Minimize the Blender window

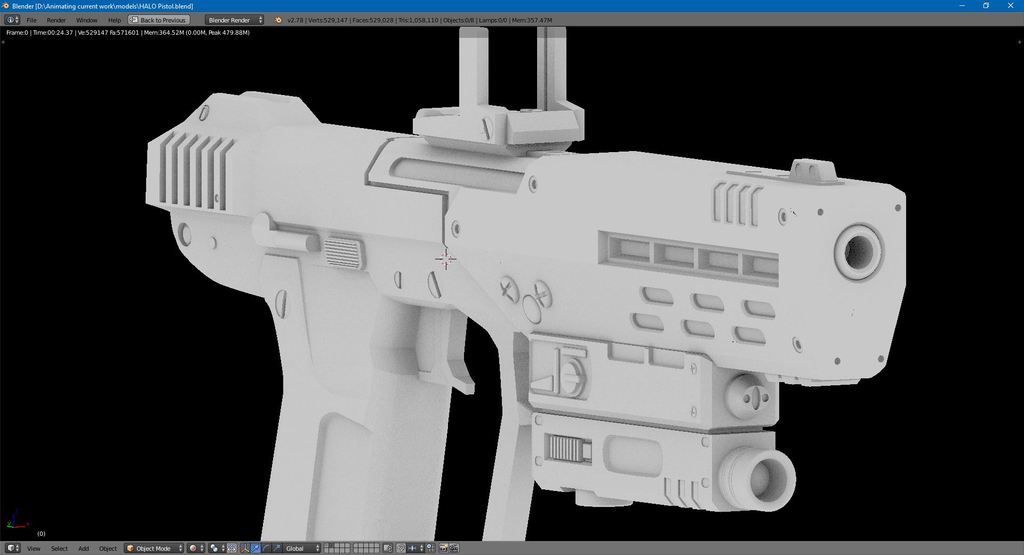[x=962, y=5]
